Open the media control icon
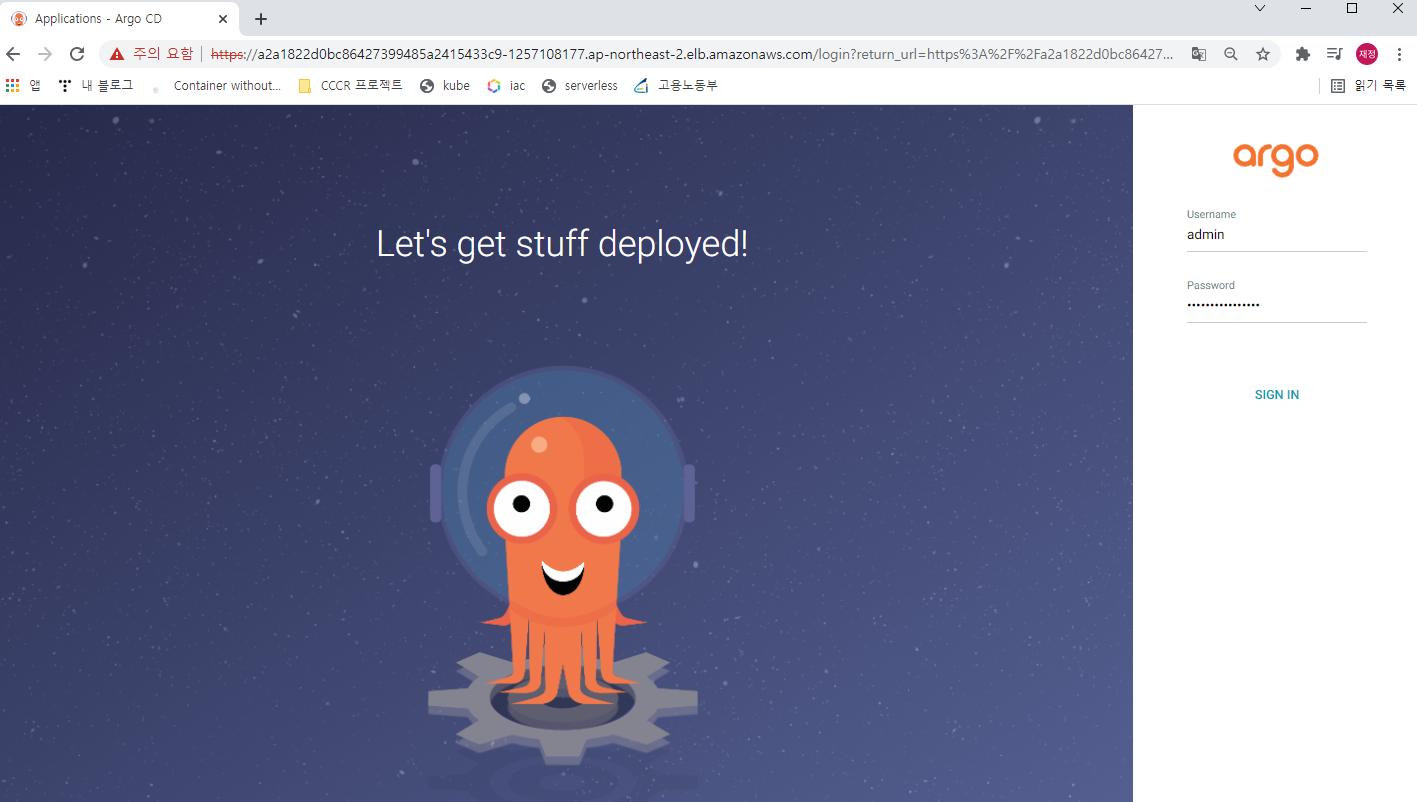 [1334, 54]
